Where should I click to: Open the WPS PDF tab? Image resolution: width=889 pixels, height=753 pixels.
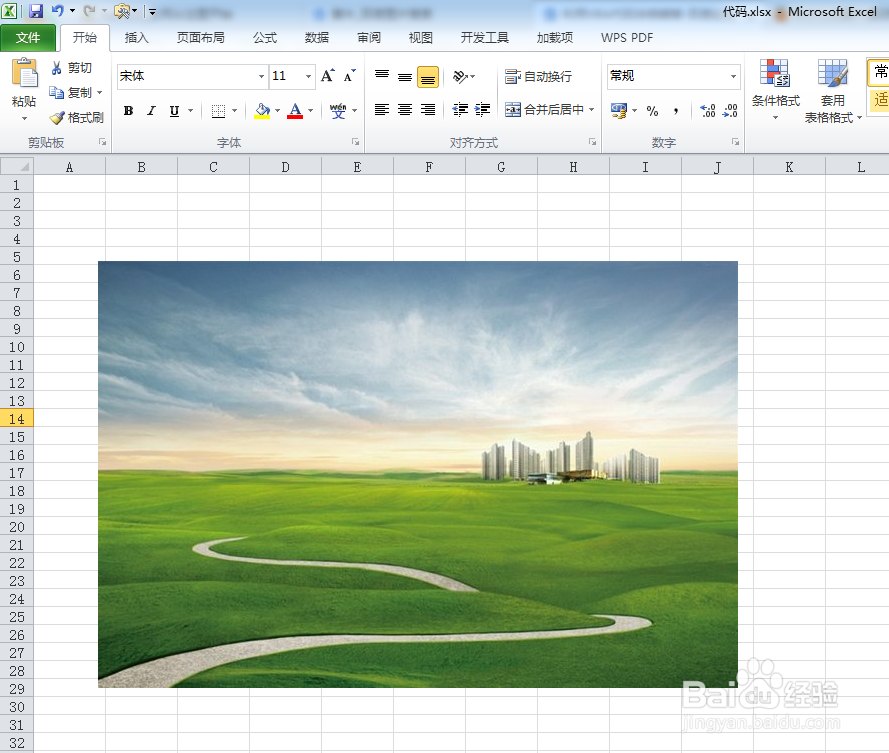tap(626, 37)
